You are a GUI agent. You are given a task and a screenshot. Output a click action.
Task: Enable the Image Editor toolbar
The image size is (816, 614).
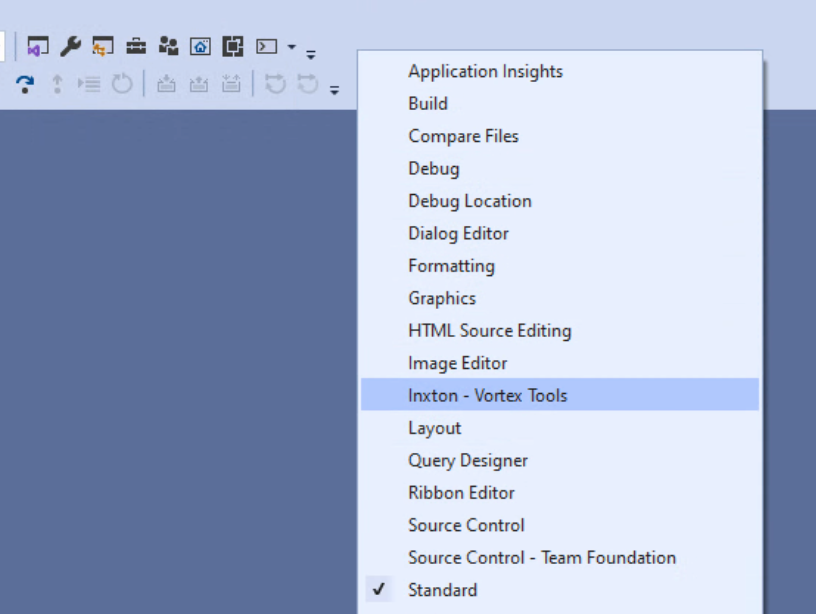tap(560, 363)
